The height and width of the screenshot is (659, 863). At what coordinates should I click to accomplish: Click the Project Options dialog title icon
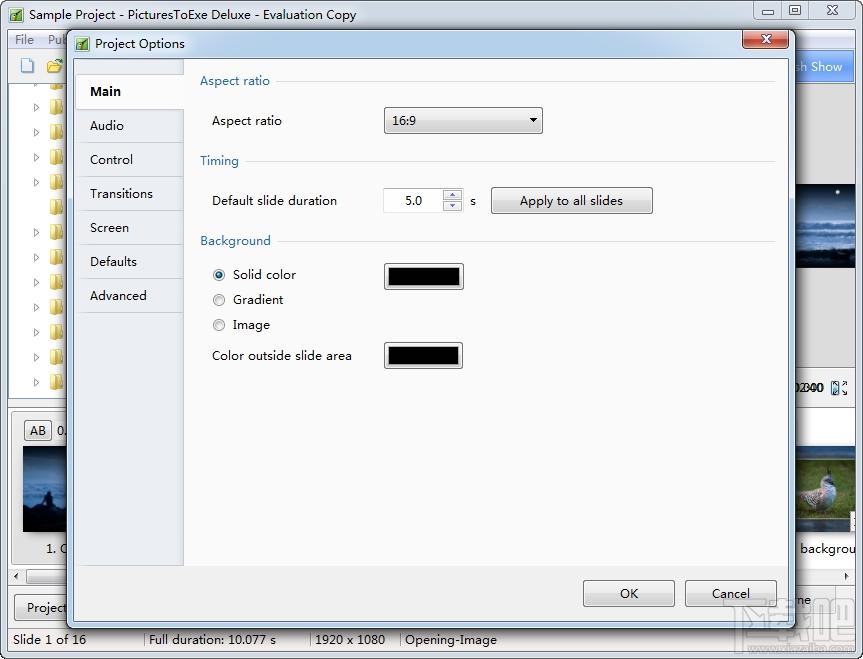[82, 43]
